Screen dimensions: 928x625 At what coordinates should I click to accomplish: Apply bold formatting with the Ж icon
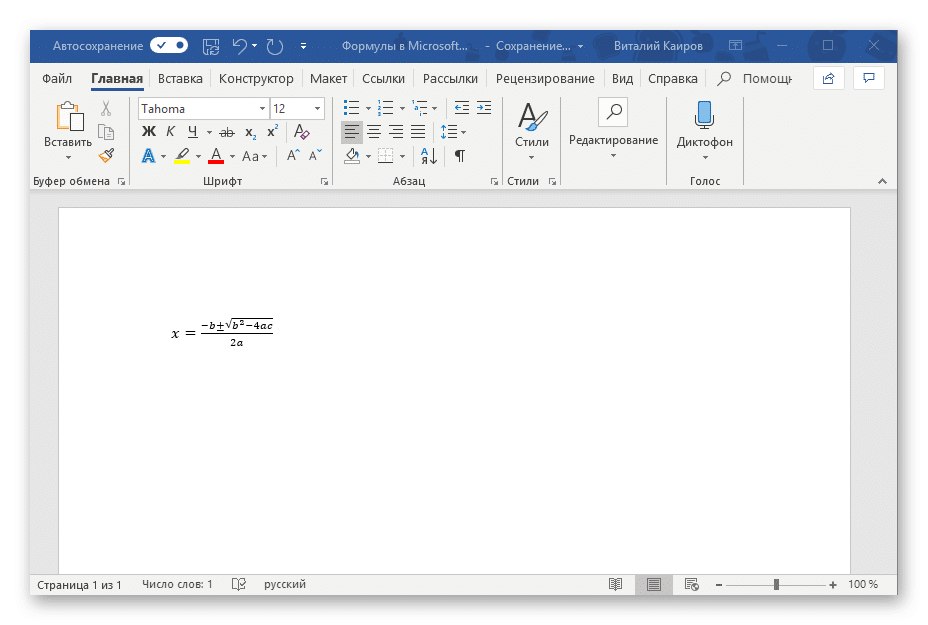[147, 131]
